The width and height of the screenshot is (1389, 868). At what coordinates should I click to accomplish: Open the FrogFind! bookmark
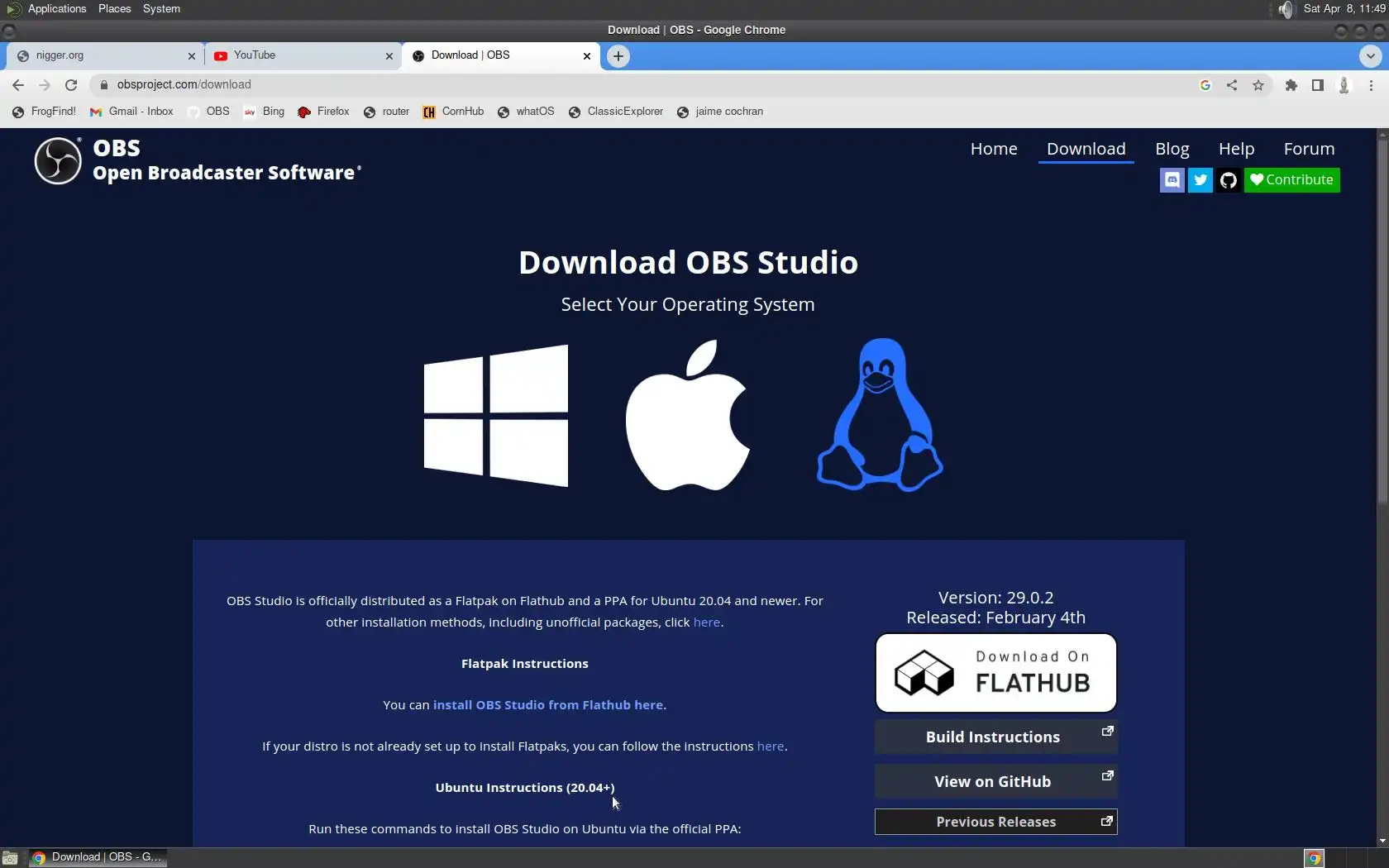click(44, 112)
